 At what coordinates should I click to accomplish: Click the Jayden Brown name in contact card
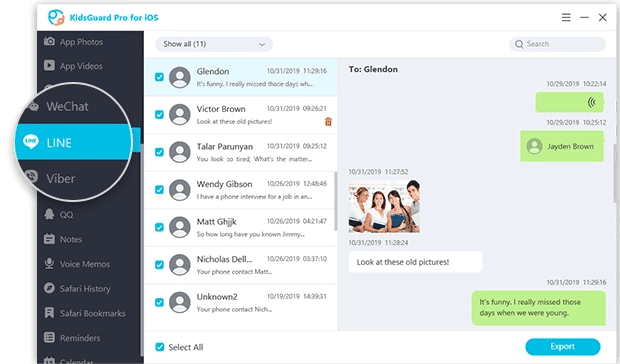(570, 146)
